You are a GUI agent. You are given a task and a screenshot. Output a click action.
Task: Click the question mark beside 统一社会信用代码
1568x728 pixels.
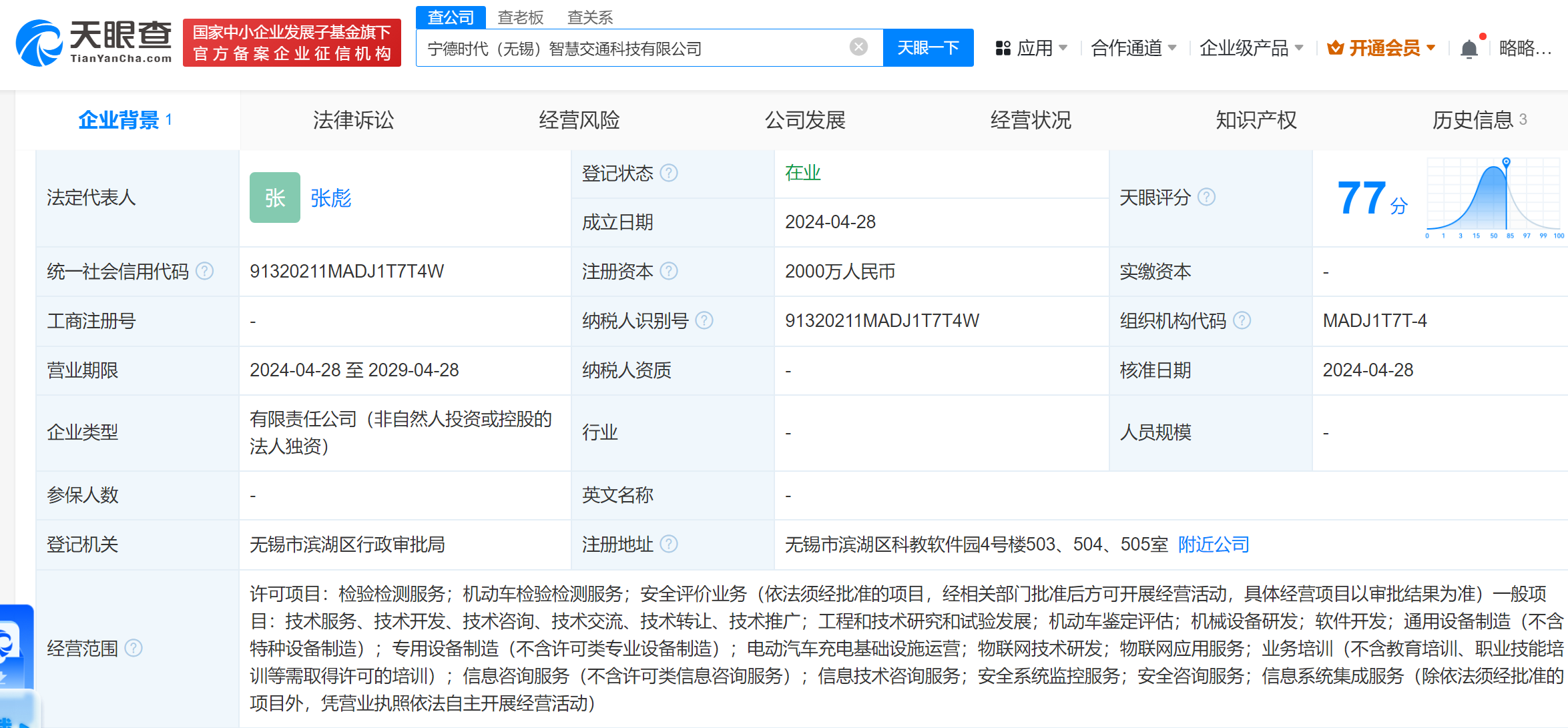click(x=207, y=272)
